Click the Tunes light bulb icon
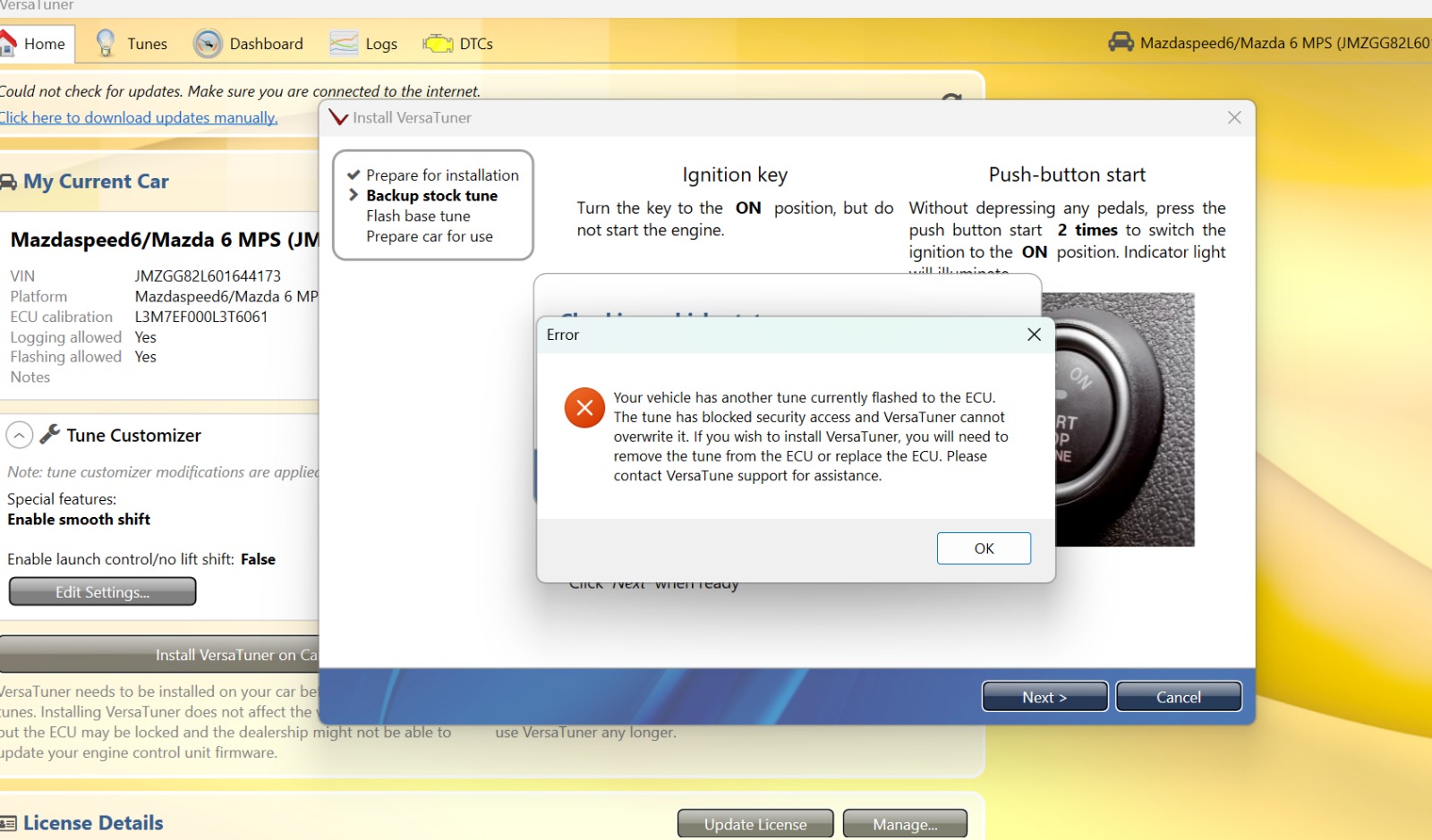 [x=106, y=43]
